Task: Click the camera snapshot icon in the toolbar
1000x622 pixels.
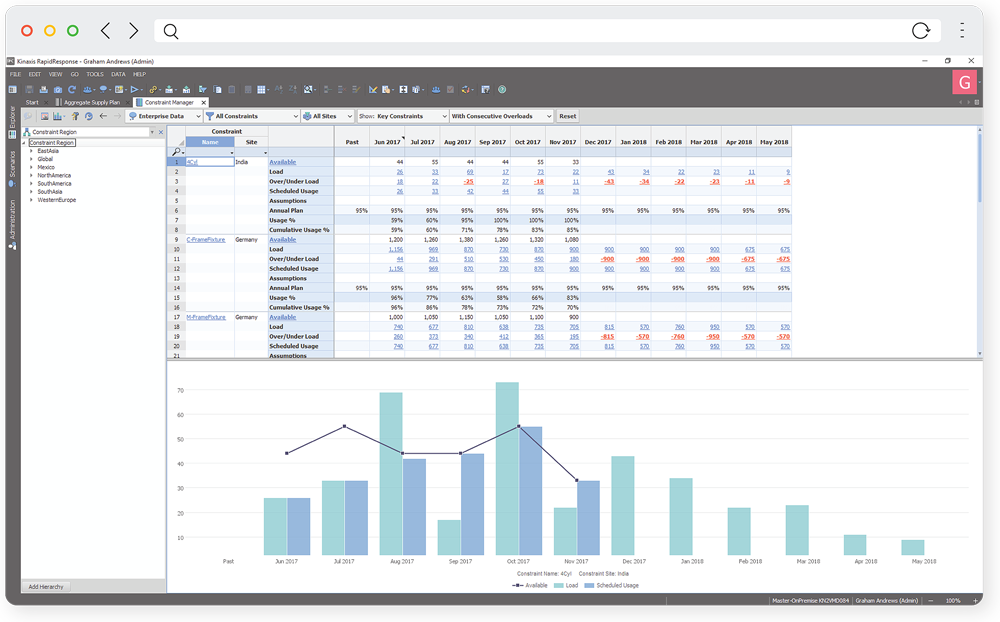Action: pos(58,89)
